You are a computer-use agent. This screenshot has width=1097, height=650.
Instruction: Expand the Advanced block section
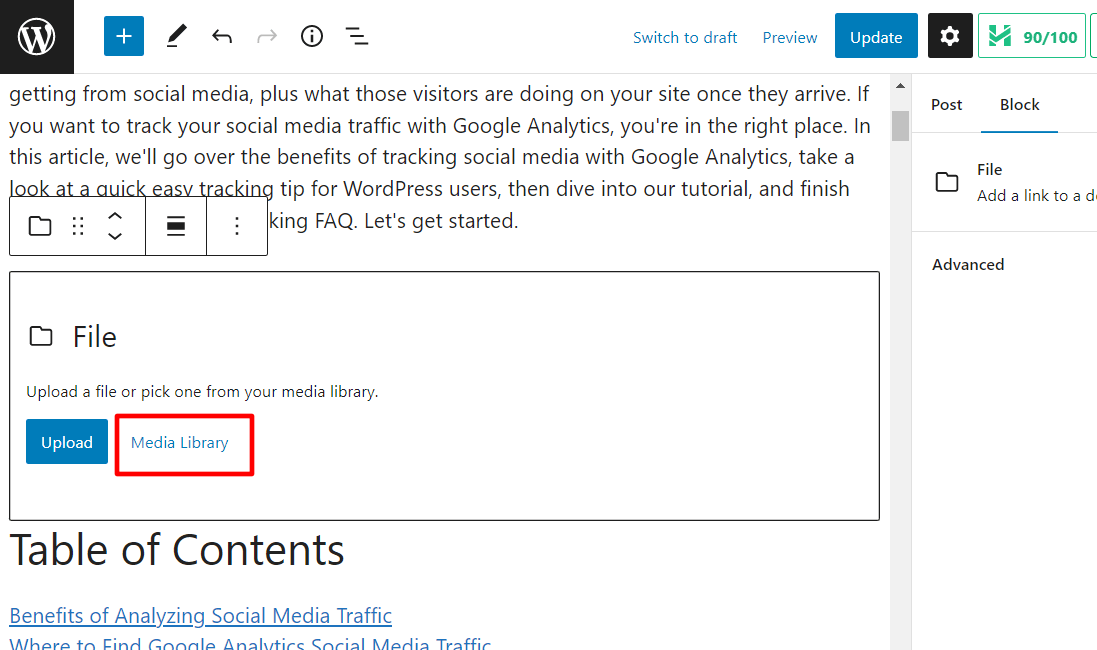coord(968,264)
